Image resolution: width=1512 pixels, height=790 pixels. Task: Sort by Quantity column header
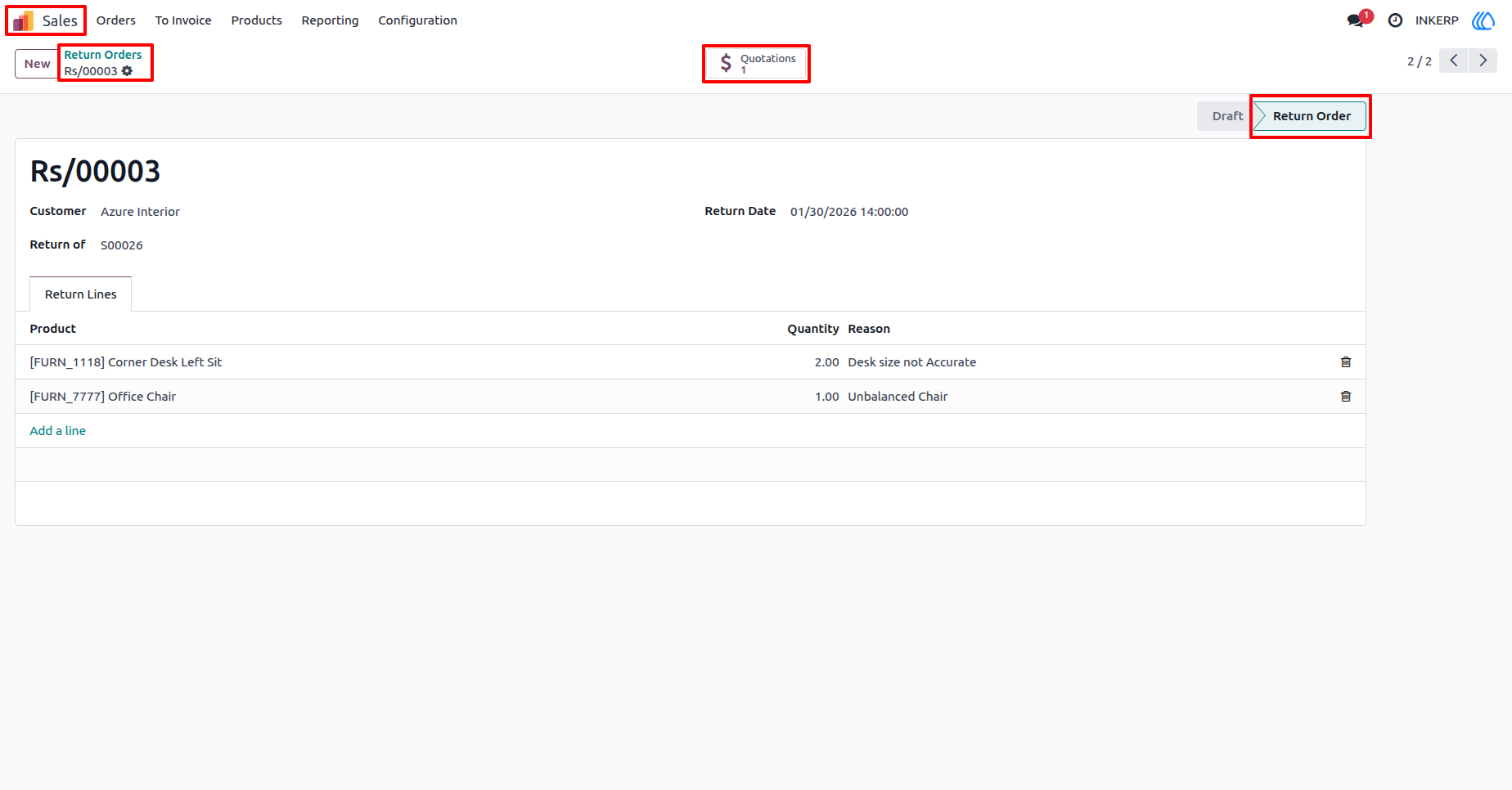tap(812, 329)
